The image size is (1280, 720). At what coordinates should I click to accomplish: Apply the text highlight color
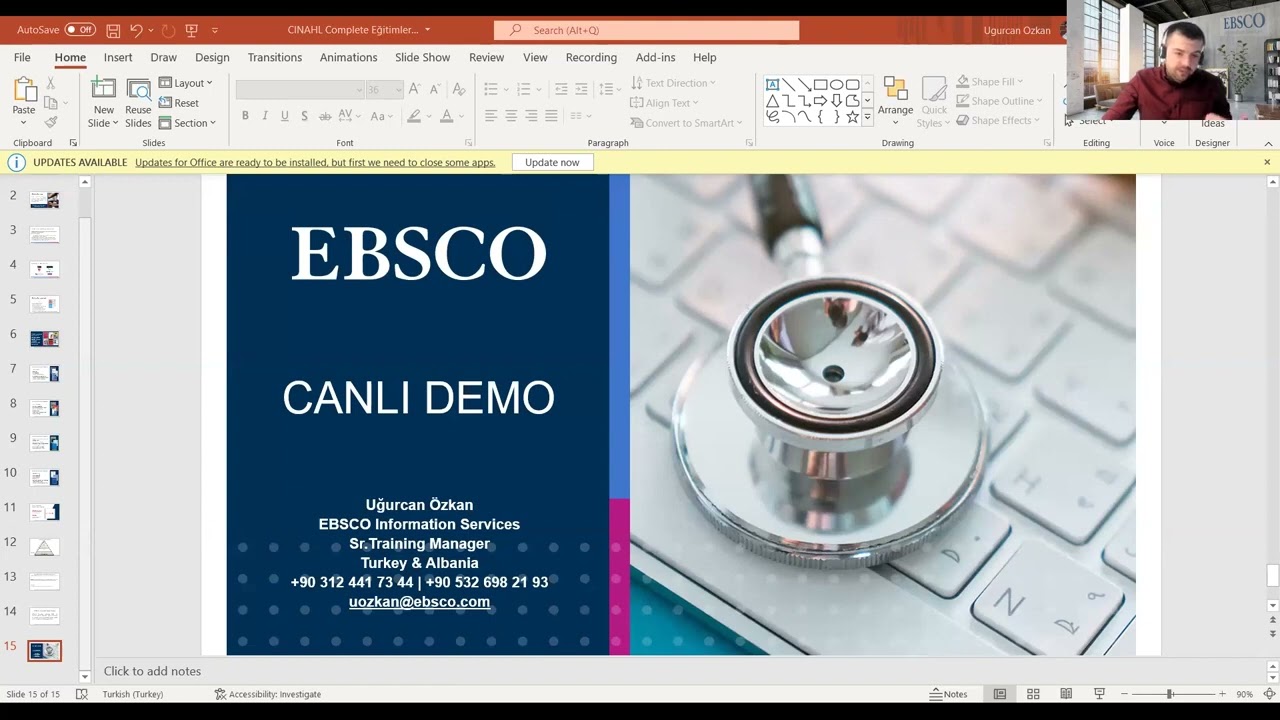coord(414,116)
